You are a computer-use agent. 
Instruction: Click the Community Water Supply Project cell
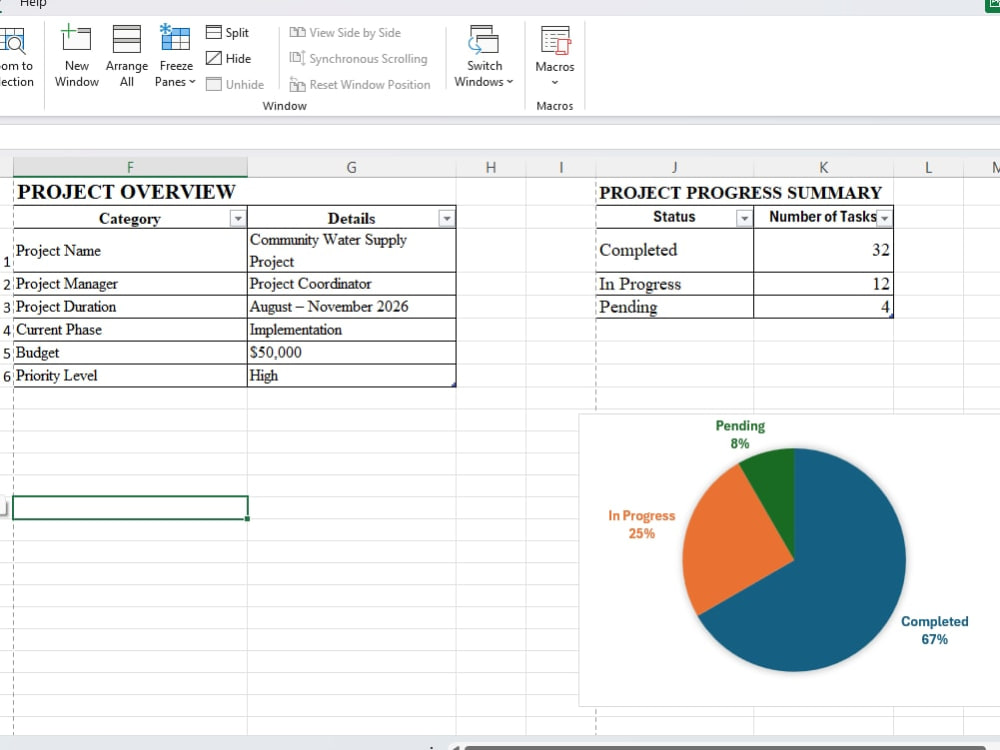click(x=351, y=251)
